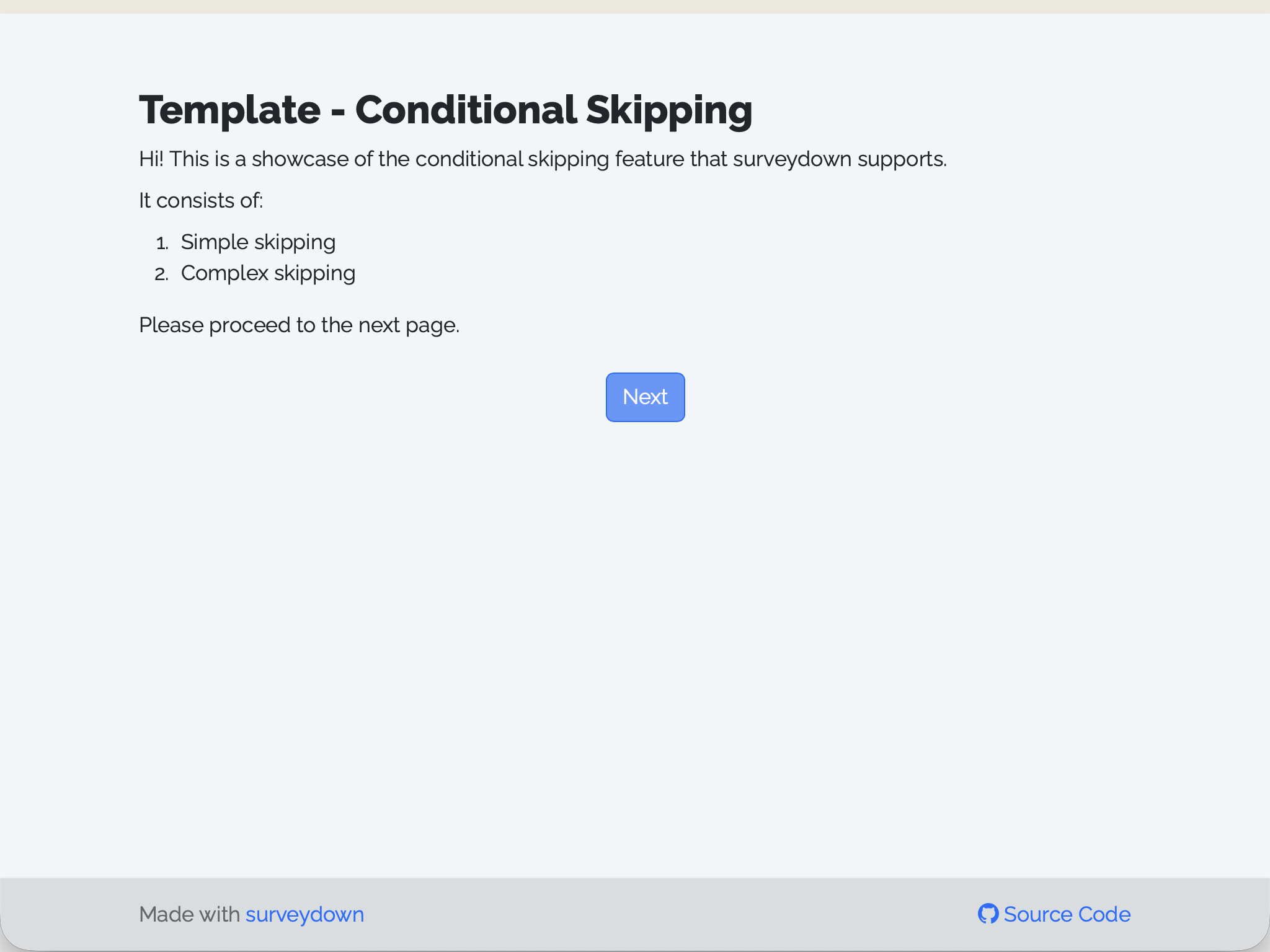Image resolution: width=1270 pixels, height=952 pixels.
Task: Click the list number 2. marker
Action: 161,274
